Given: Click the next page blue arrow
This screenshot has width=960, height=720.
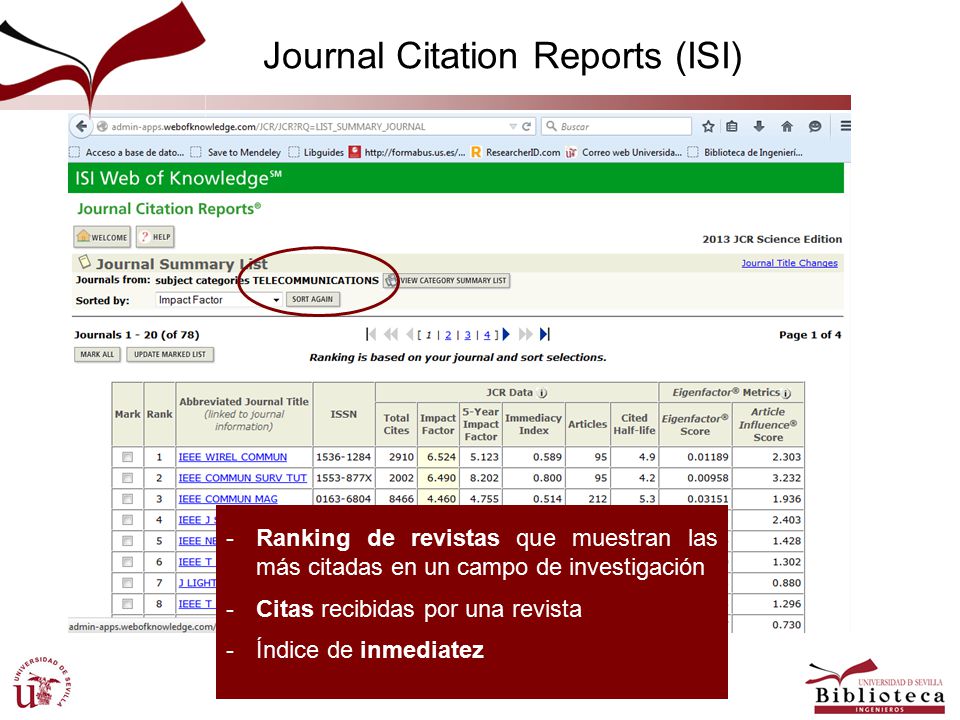Looking at the screenshot, I should tap(506, 334).
